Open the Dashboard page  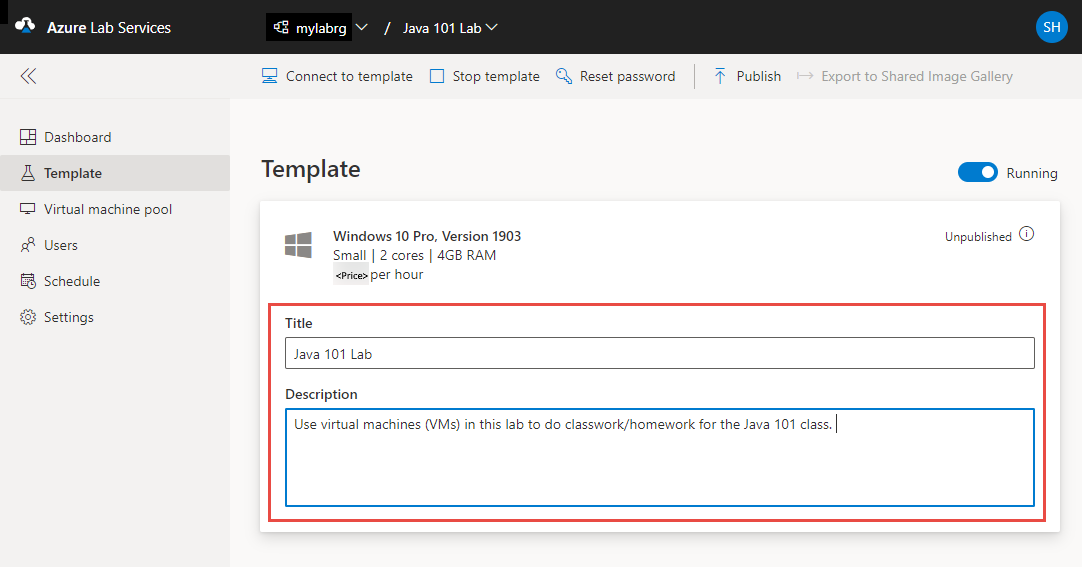tap(77, 137)
